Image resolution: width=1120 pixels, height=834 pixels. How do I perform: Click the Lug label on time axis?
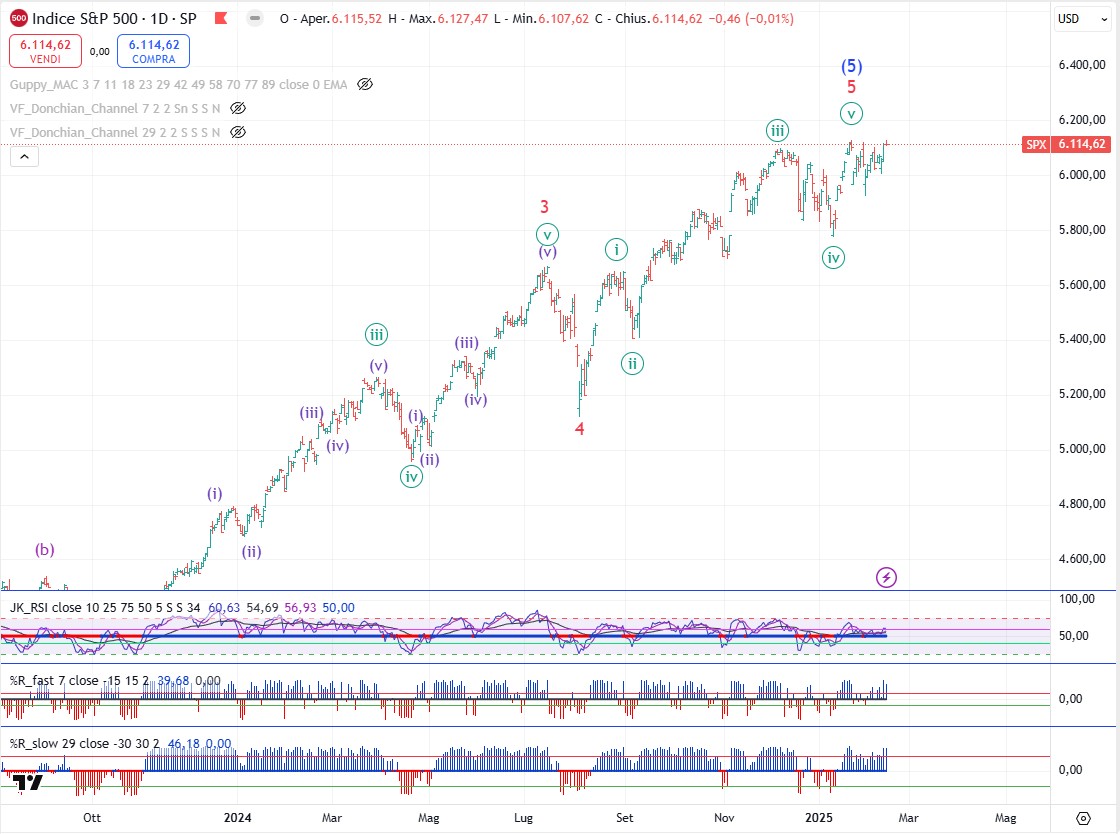pos(524,818)
